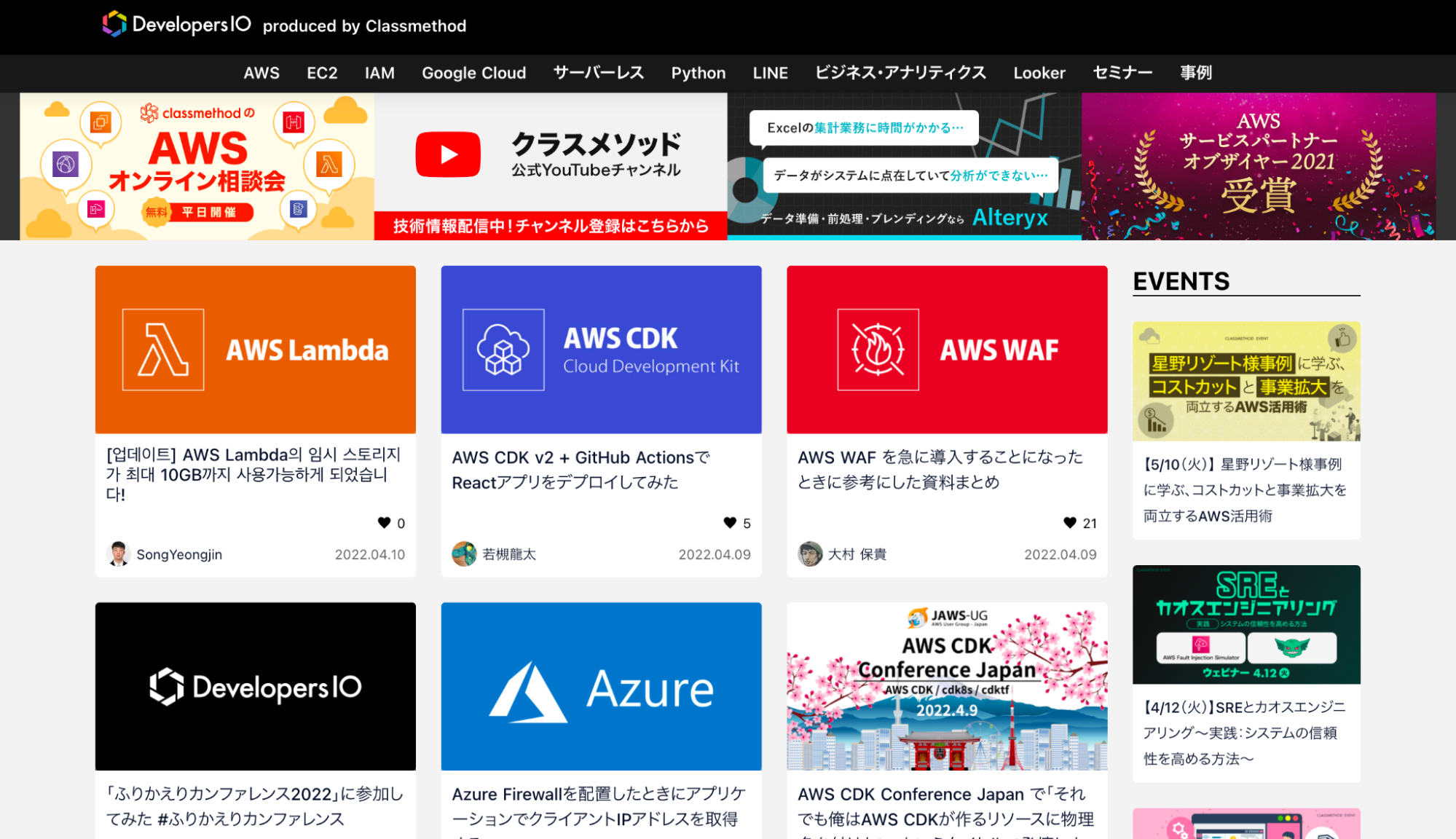Viewport: 1456px width, 839px height.
Task: Open the Azure article thumbnail
Action: pyautogui.click(x=602, y=686)
